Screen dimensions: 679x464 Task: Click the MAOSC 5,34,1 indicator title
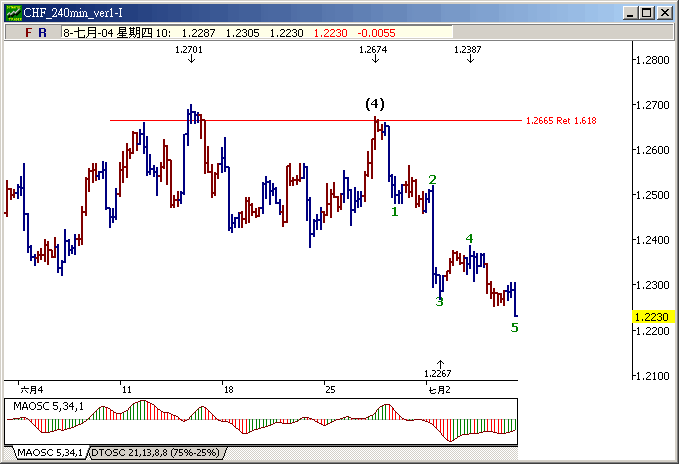pyautogui.click(x=48, y=406)
